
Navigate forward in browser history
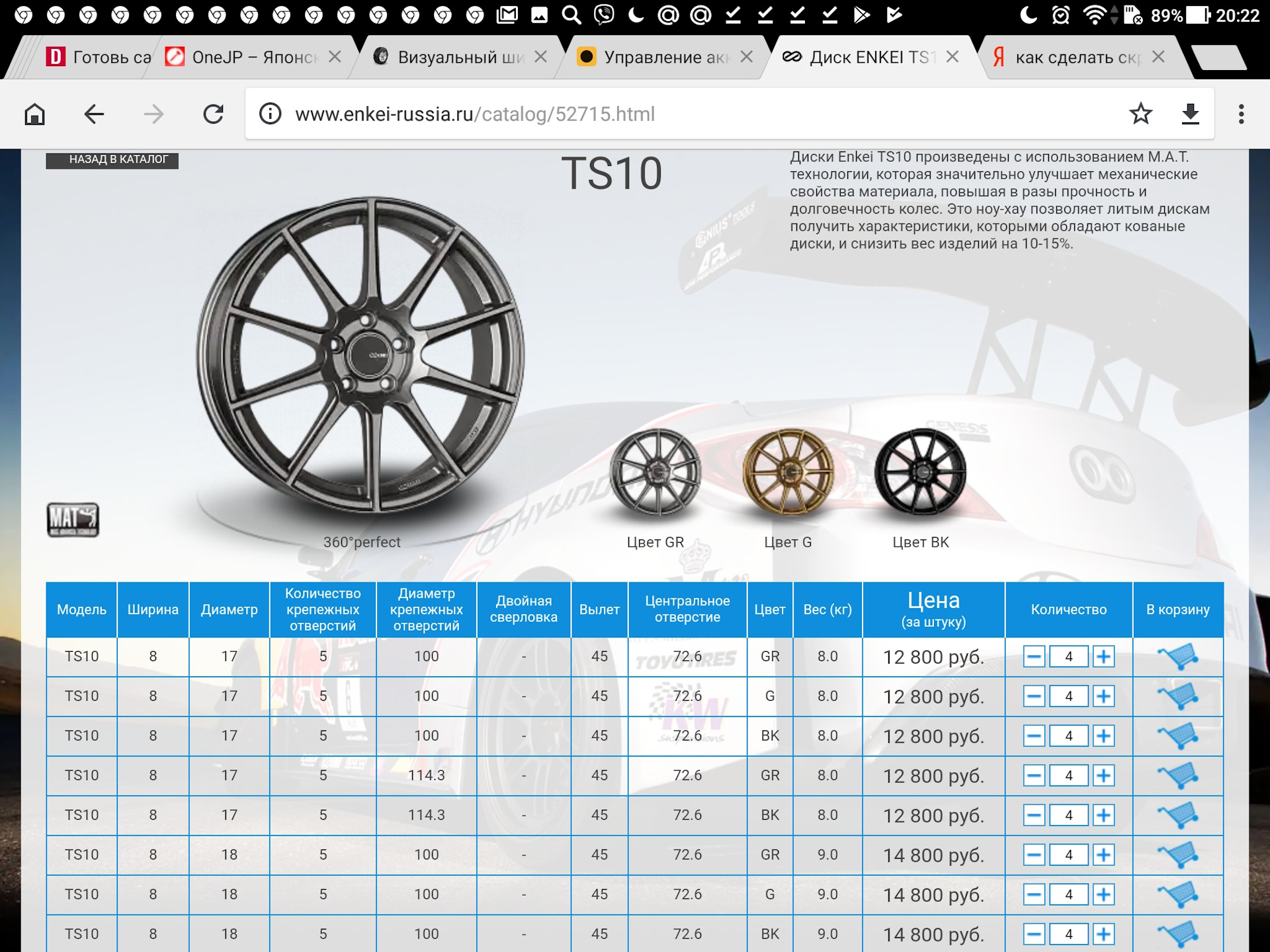[x=153, y=114]
